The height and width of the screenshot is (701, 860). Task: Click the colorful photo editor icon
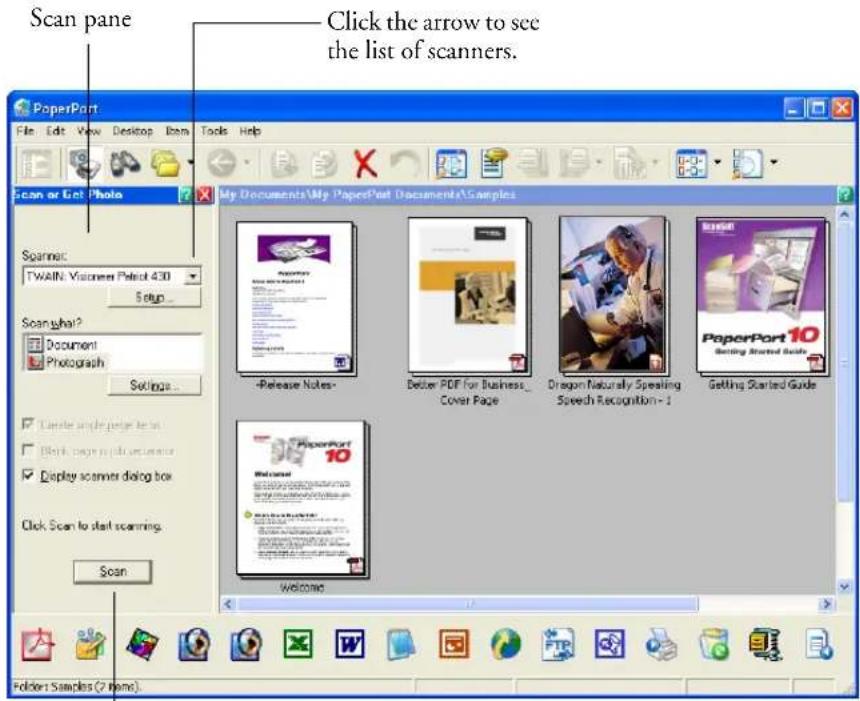click(142, 644)
